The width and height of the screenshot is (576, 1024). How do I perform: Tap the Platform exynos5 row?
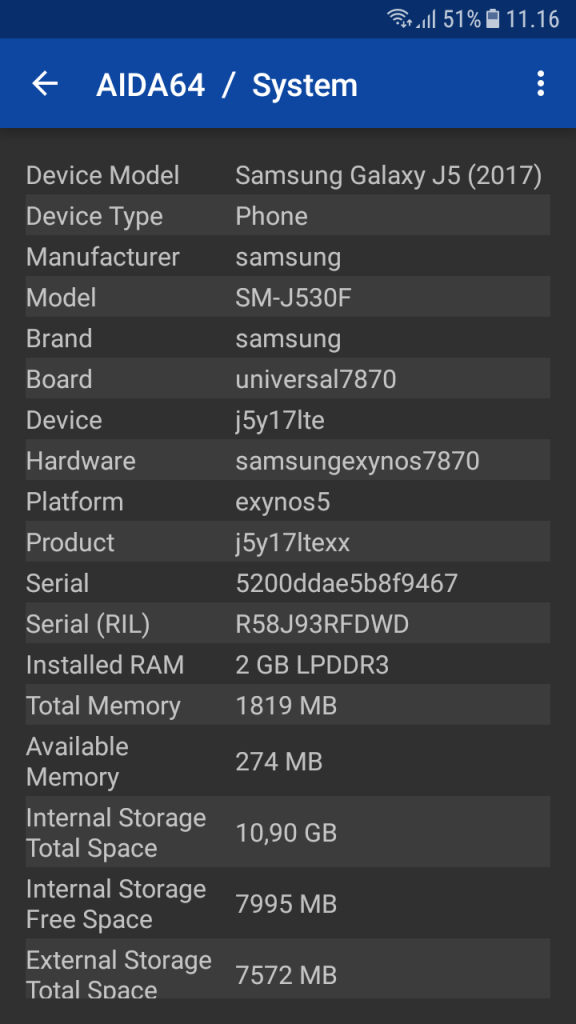(287, 502)
